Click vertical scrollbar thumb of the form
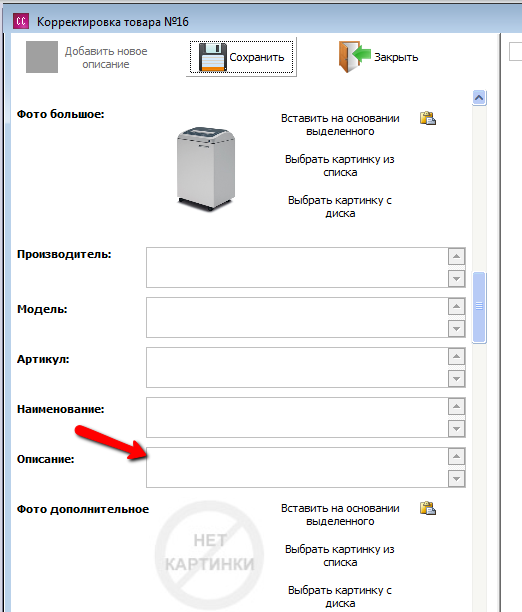The height and width of the screenshot is (612, 522). (479, 307)
